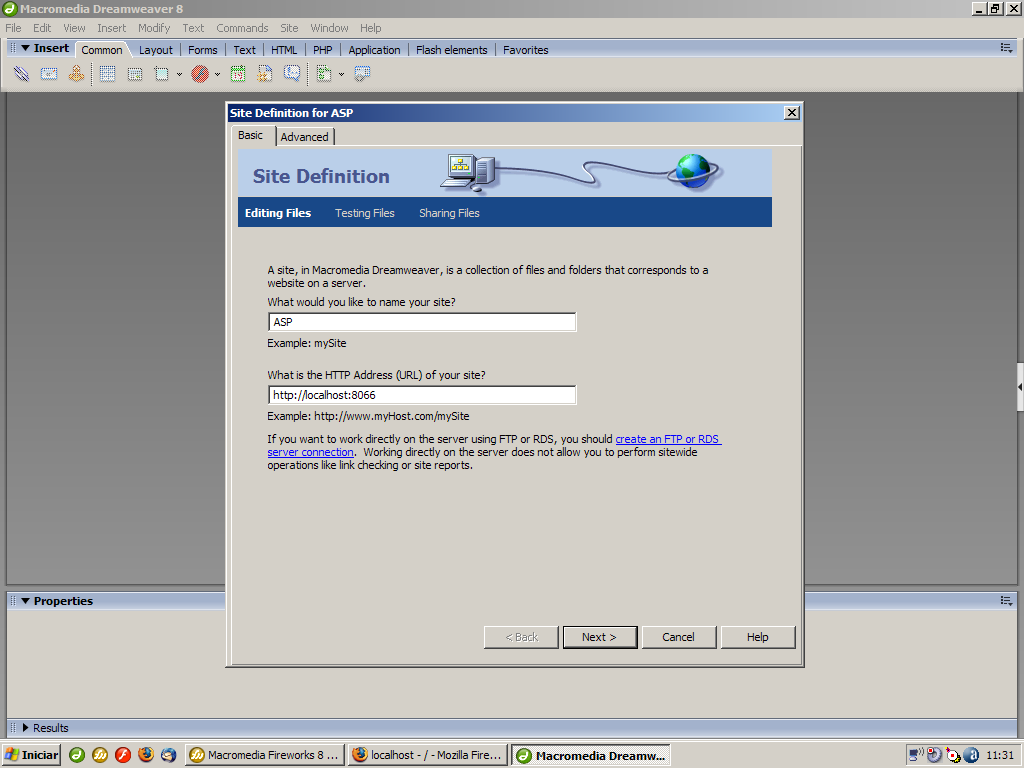Switch to the Flash elements tab
The image size is (1024, 768).
tap(451, 50)
